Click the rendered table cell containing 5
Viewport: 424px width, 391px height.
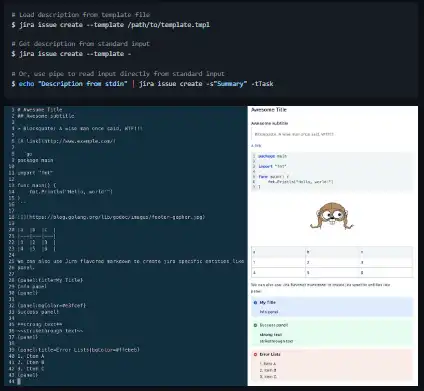pyautogui.click(x=332, y=272)
